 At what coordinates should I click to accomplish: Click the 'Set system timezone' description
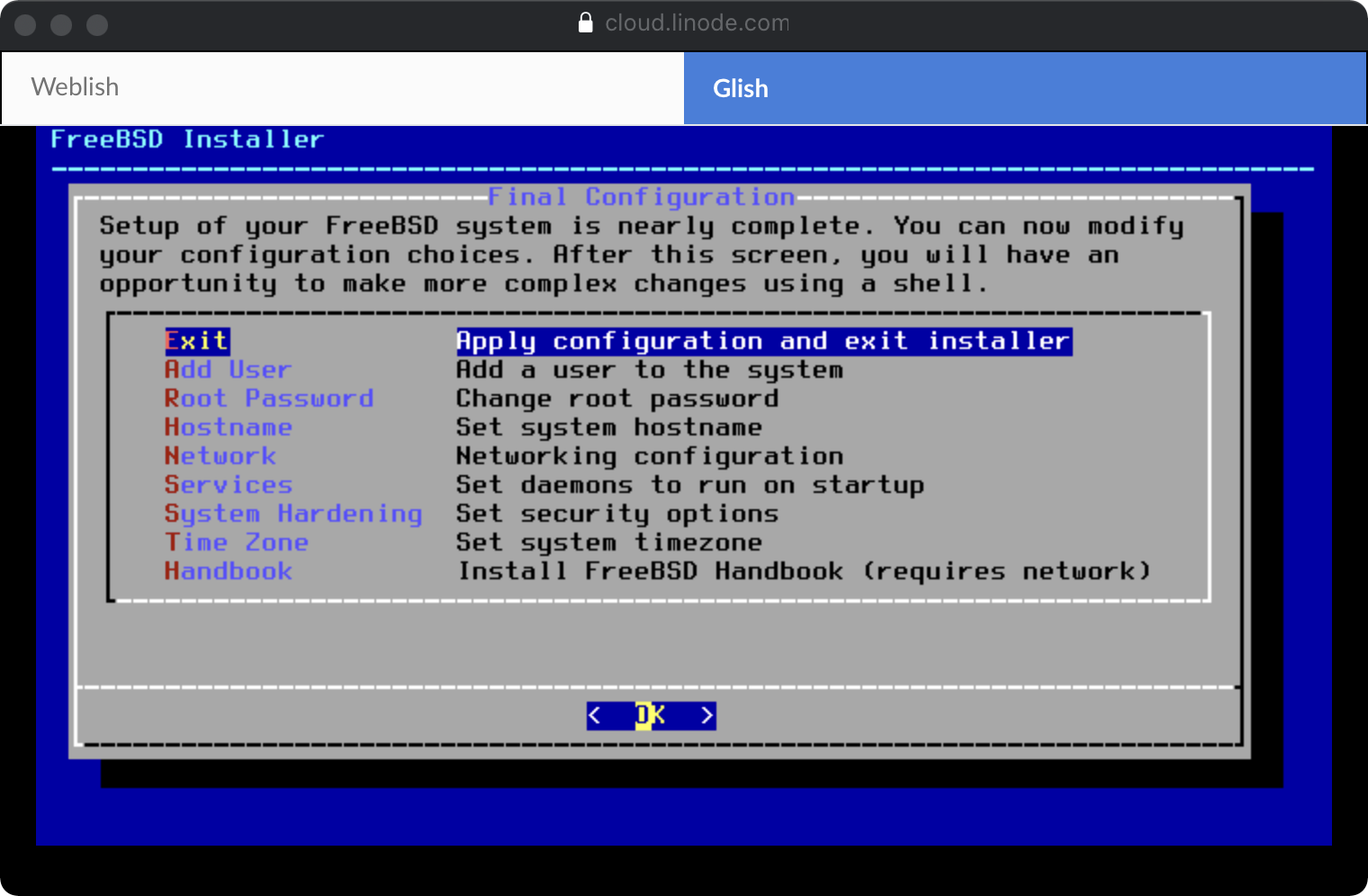(x=608, y=542)
